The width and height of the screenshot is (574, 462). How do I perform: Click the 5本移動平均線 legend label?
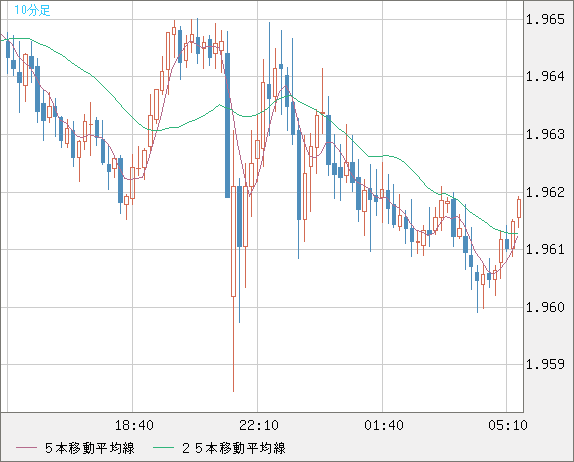[x=90, y=448]
